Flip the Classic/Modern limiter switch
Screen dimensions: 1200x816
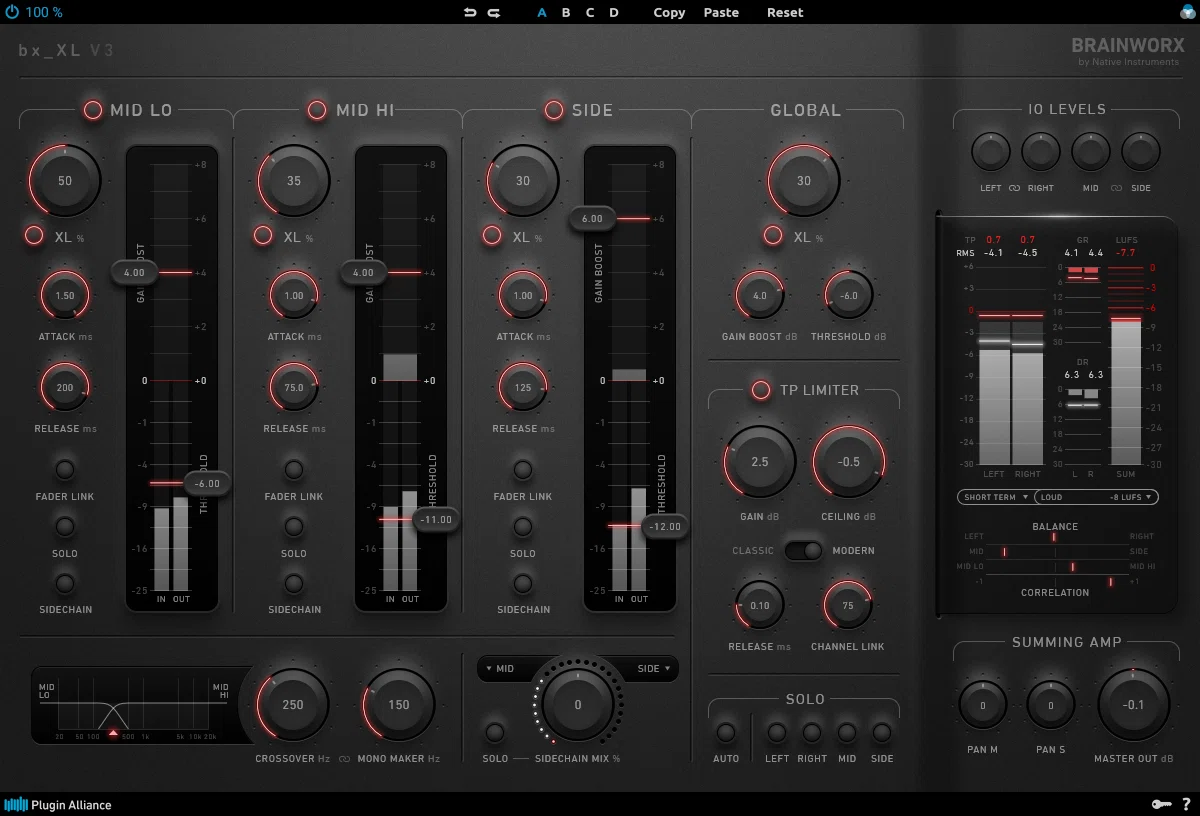pyautogui.click(x=803, y=550)
